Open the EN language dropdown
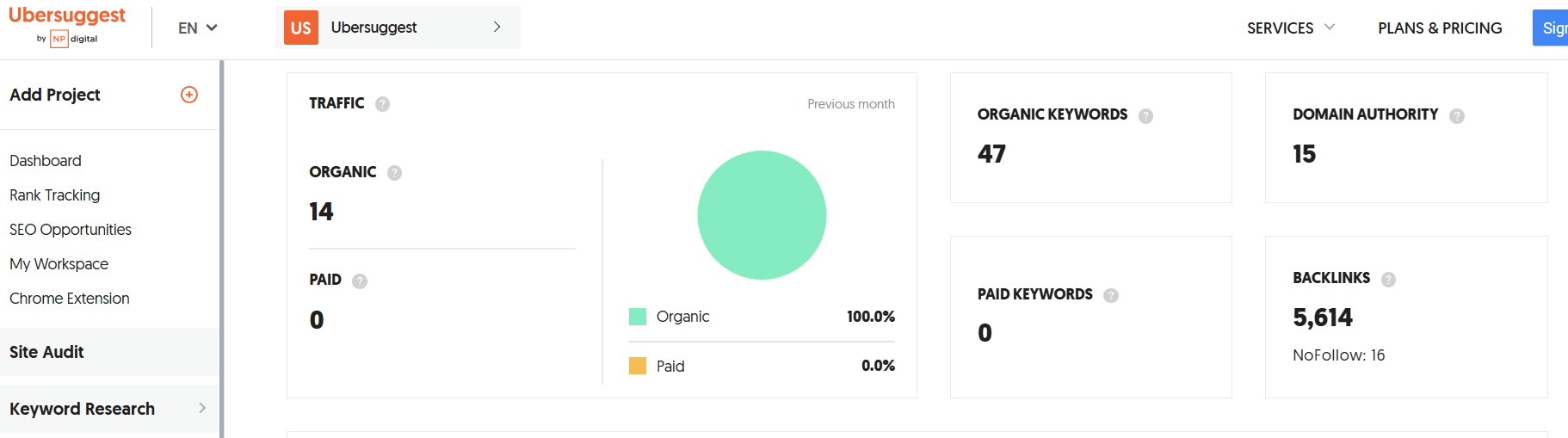 click(x=197, y=28)
